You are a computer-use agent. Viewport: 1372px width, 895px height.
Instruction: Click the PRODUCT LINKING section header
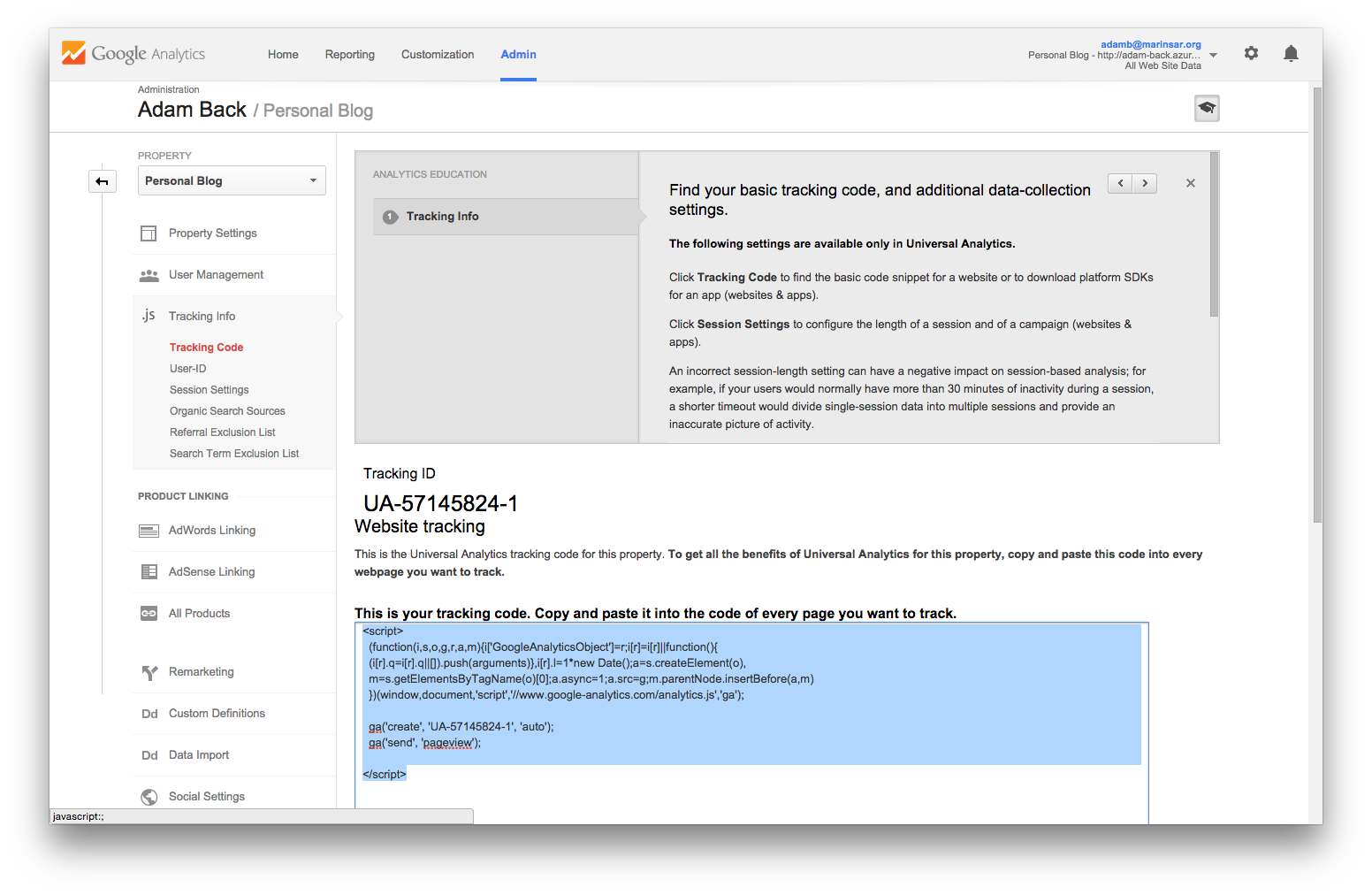(183, 497)
